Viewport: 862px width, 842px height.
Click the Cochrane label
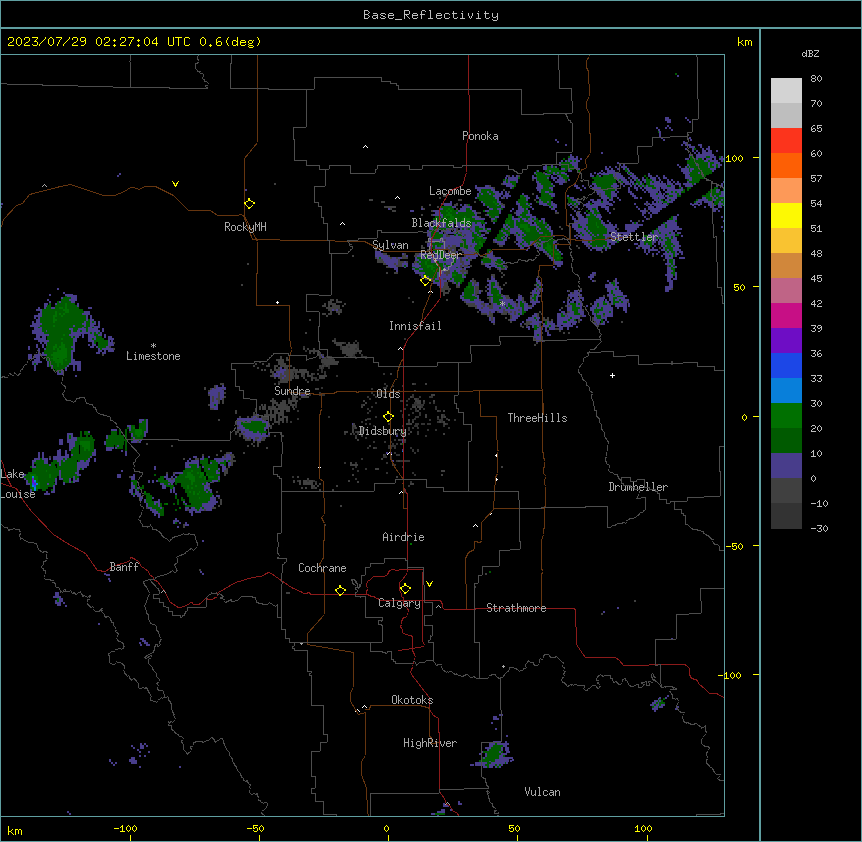[x=322, y=568]
